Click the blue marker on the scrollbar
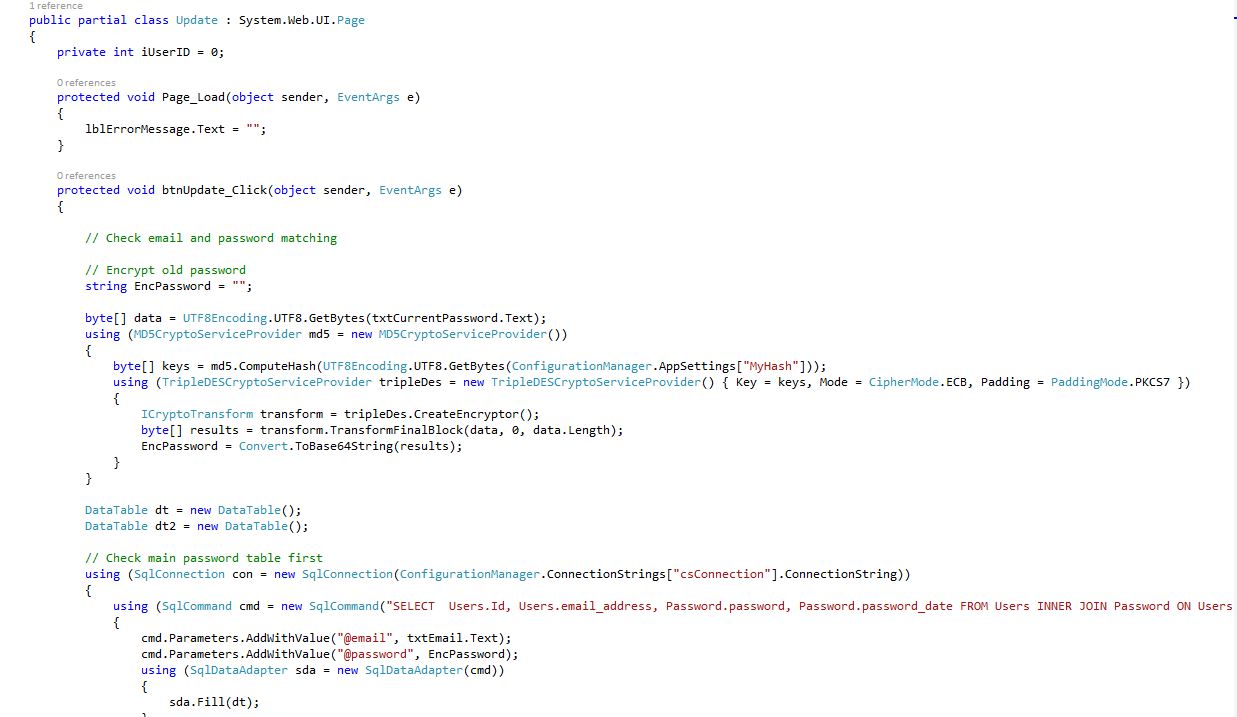1237x717 pixels. click(x=1233, y=18)
